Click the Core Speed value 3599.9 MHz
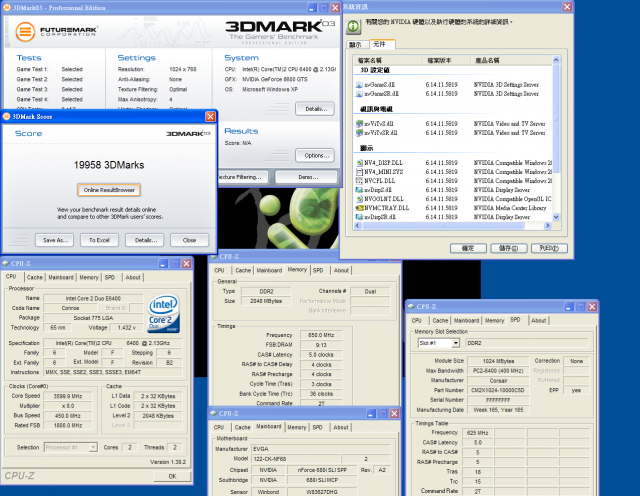 [x=68, y=396]
